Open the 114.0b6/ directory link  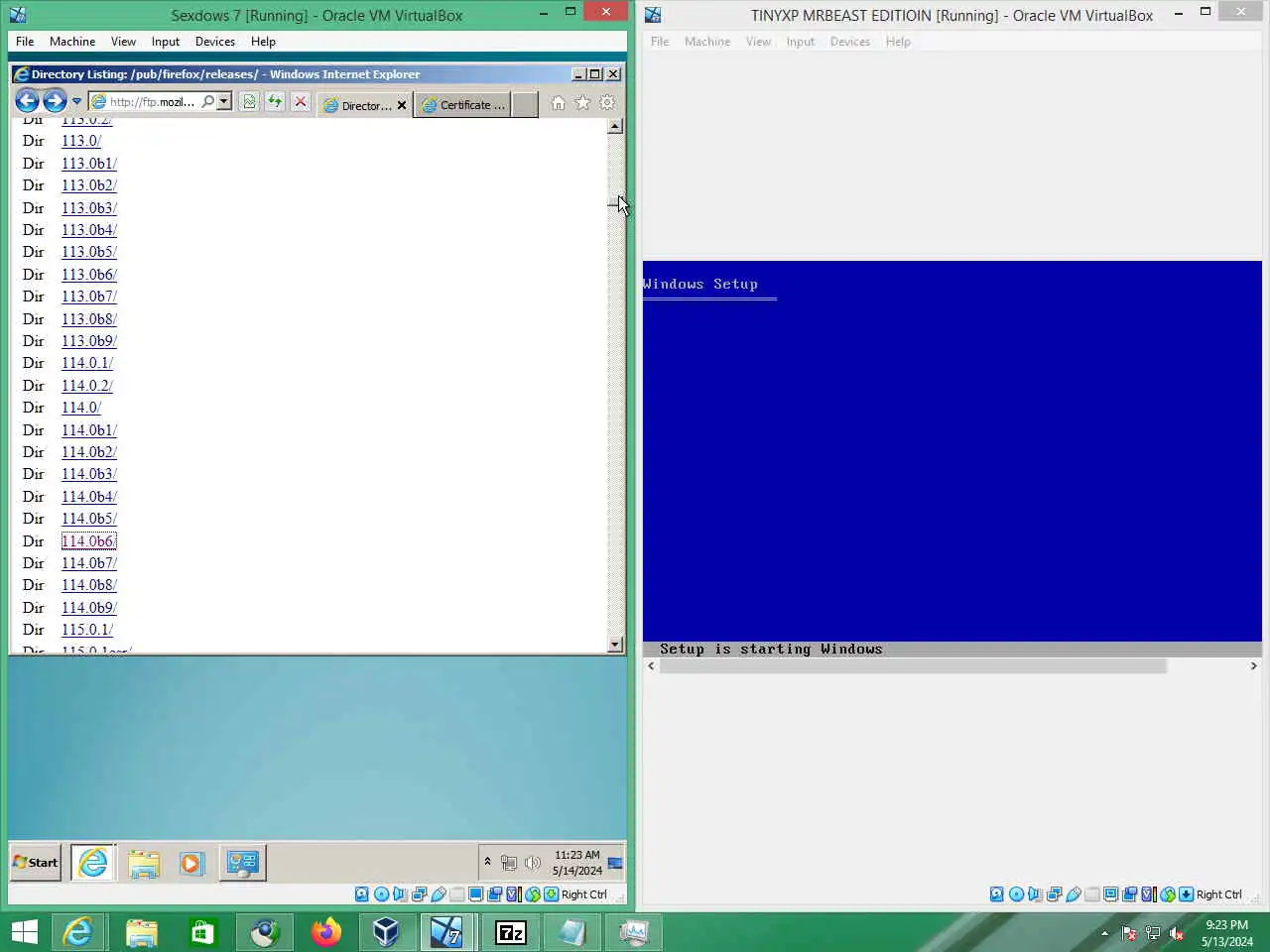click(x=89, y=540)
